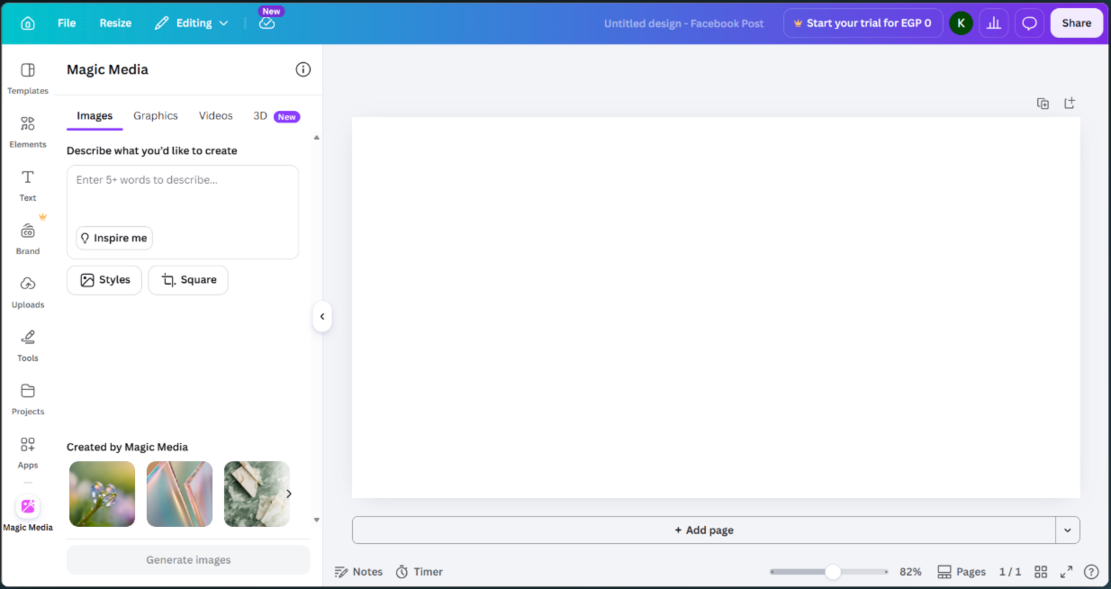
Task: Click the Inspire me button
Action: coord(114,238)
